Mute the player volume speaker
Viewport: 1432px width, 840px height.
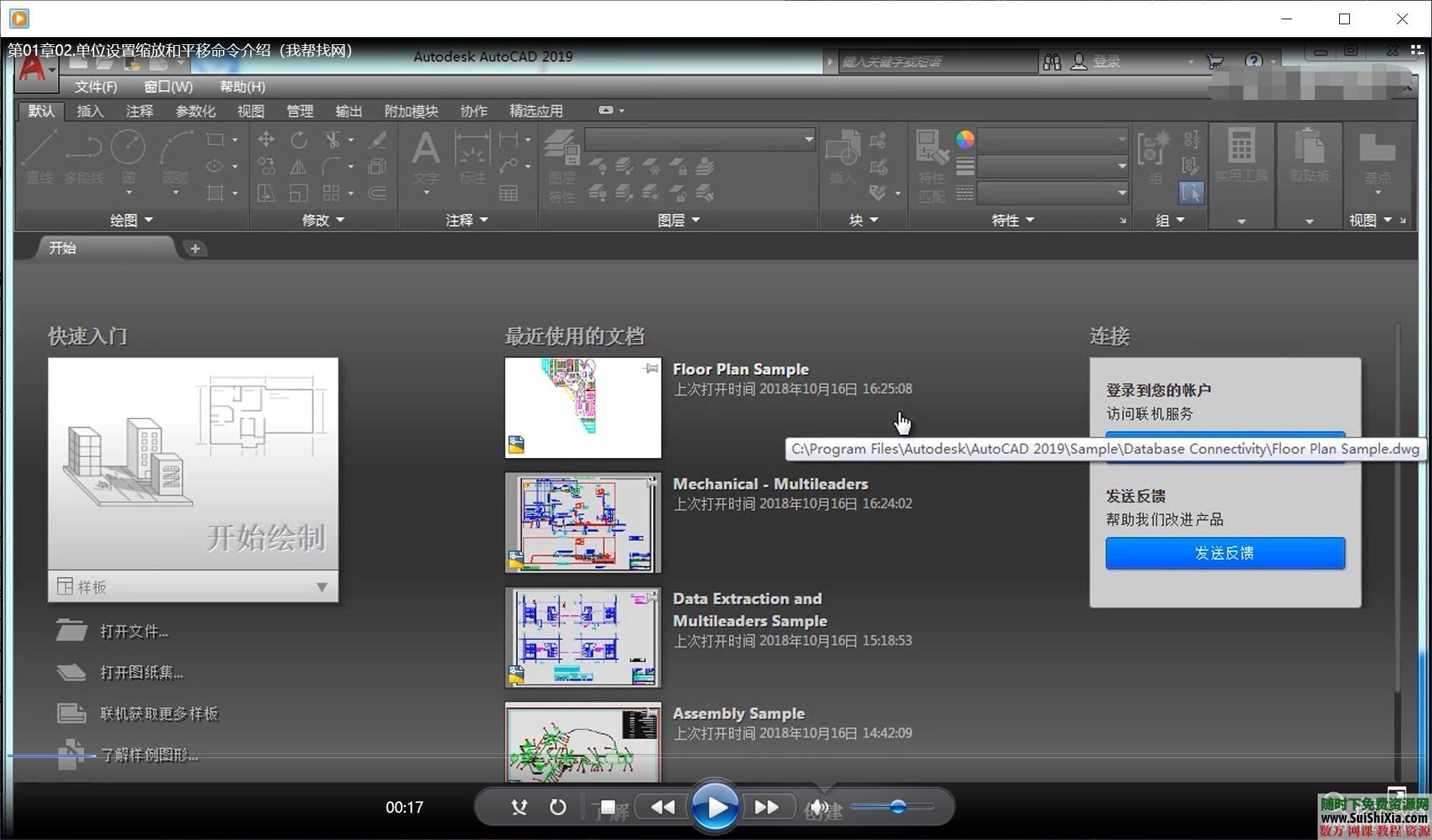click(819, 807)
